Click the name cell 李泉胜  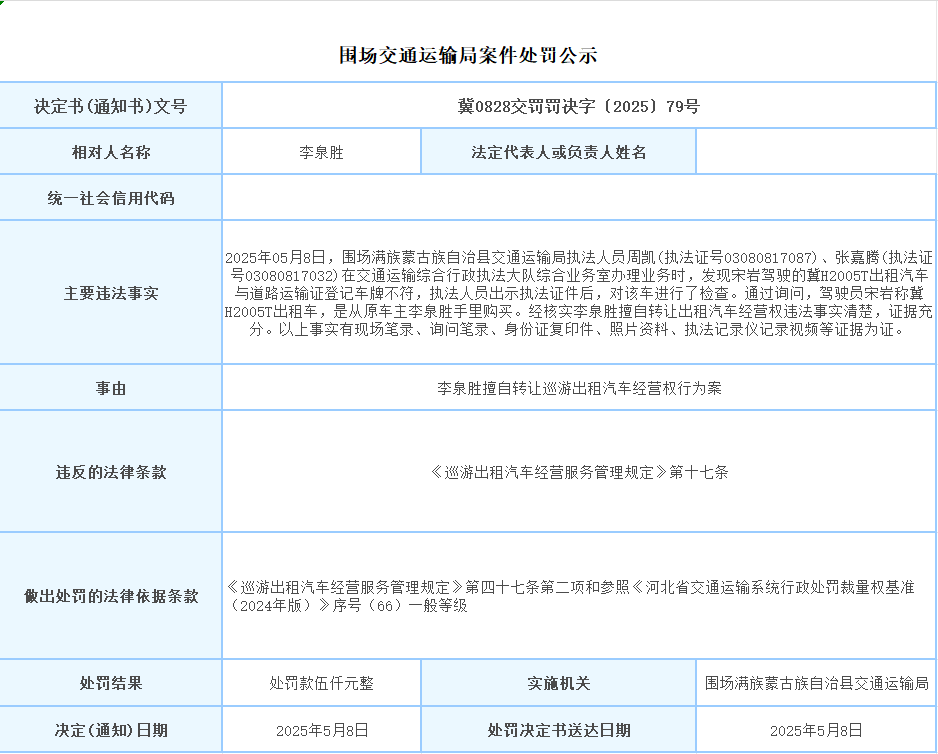click(321, 152)
